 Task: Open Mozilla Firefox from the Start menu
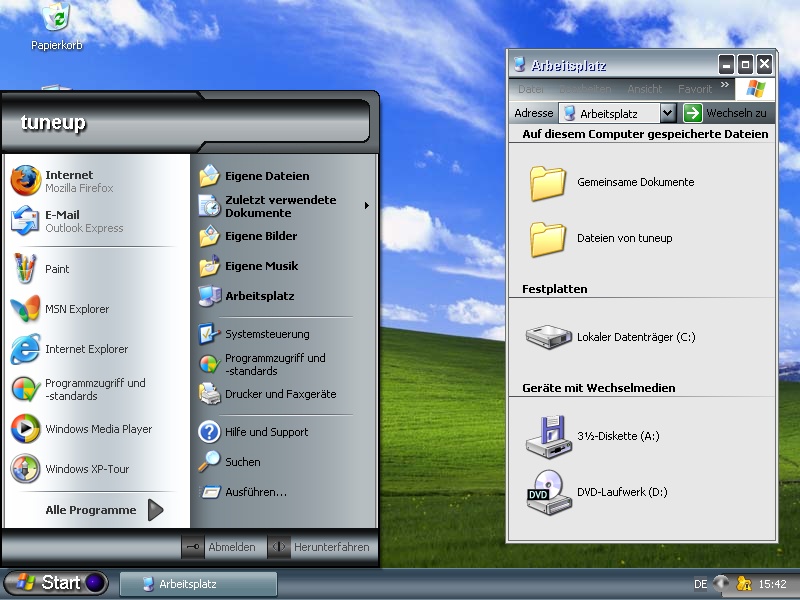(26, 181)
